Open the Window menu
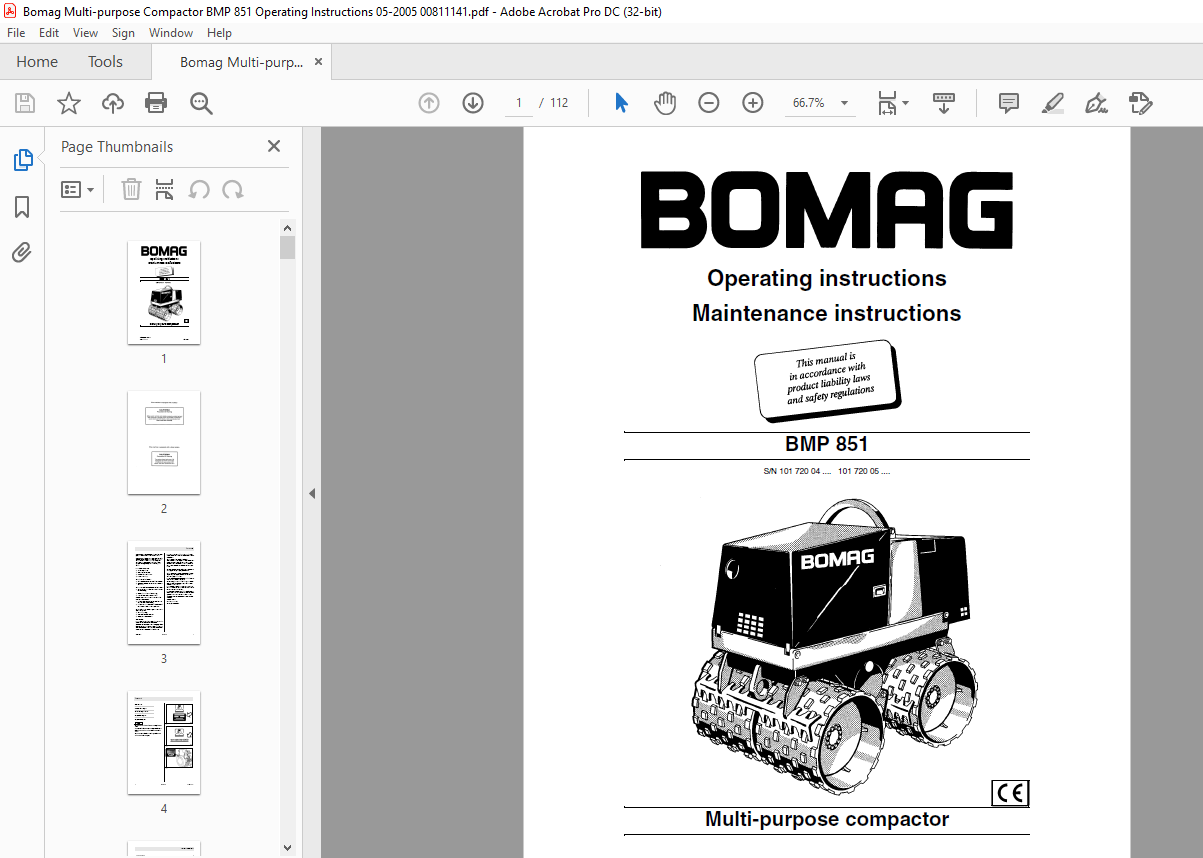Image resolution: width=1203 pixels, height=858 pixels. (171, 33)
